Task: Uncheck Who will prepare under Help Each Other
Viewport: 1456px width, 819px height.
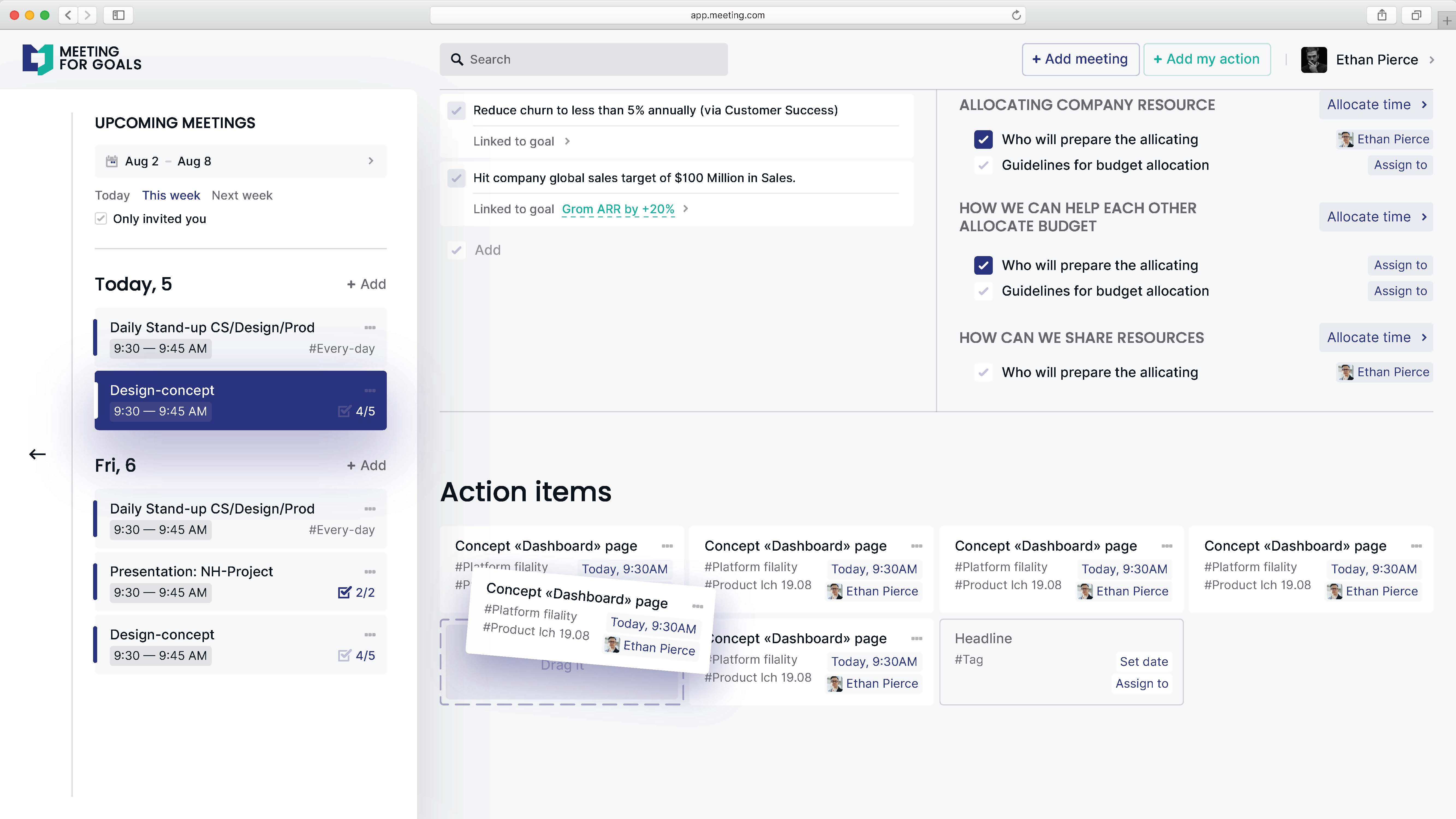Action: point(983,265)
